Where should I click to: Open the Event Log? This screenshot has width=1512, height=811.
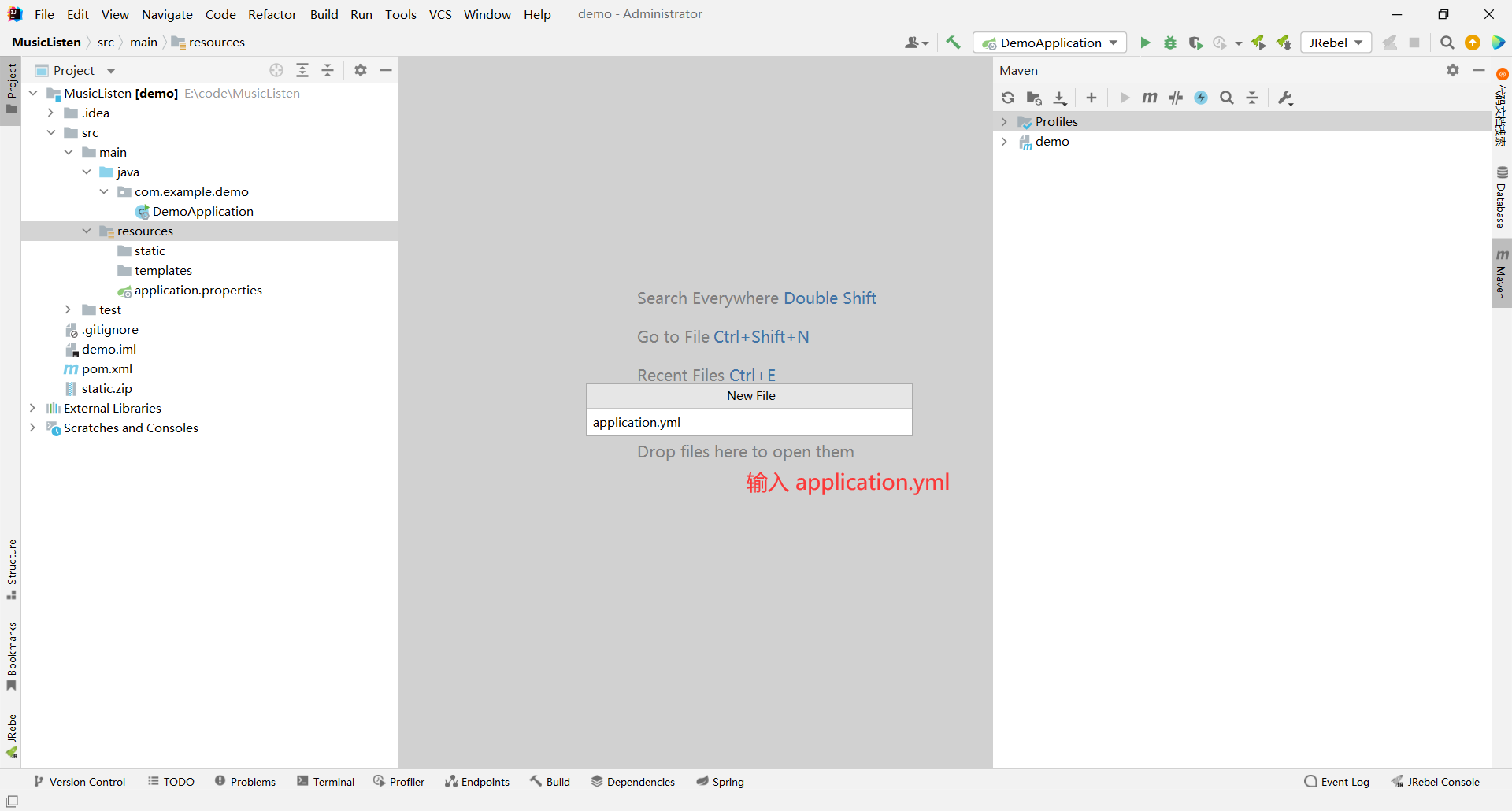1337,781
